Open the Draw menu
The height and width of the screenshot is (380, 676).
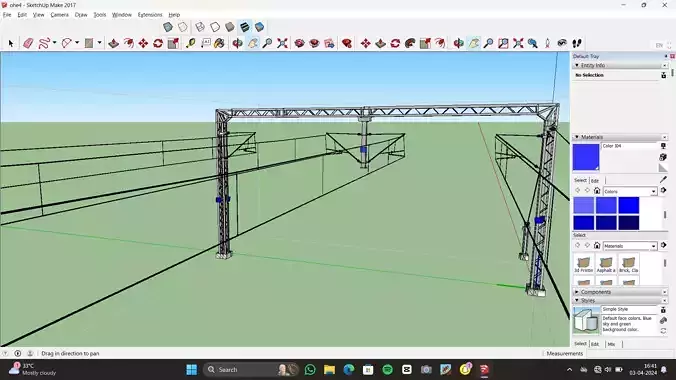tap(81, 15)
